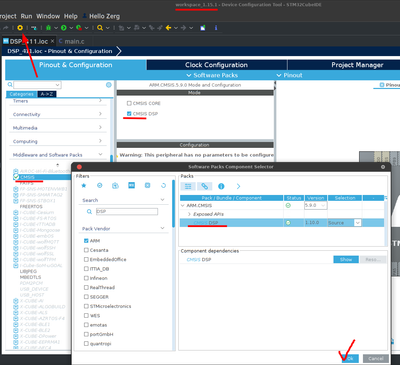Screen dimensions: 400x365
Task: Open the Pinout dropdown menu
Action: tap(289, 75)
